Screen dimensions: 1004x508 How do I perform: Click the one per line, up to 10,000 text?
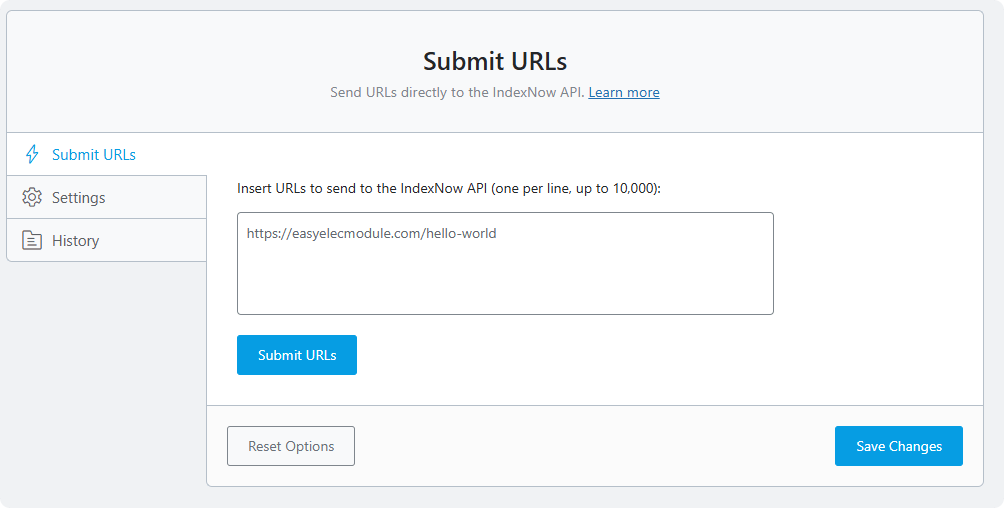(x=574, y=188)
